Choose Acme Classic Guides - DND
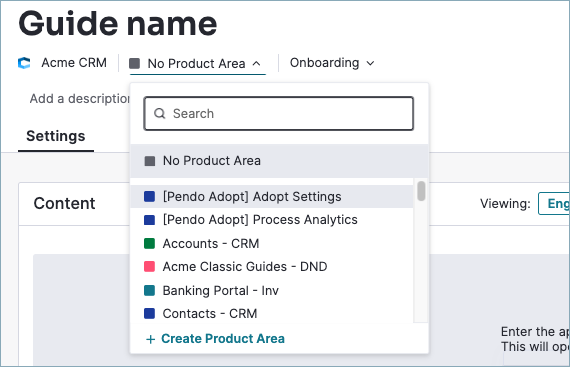This screenshot has height=367, width=570. point(272,267)
